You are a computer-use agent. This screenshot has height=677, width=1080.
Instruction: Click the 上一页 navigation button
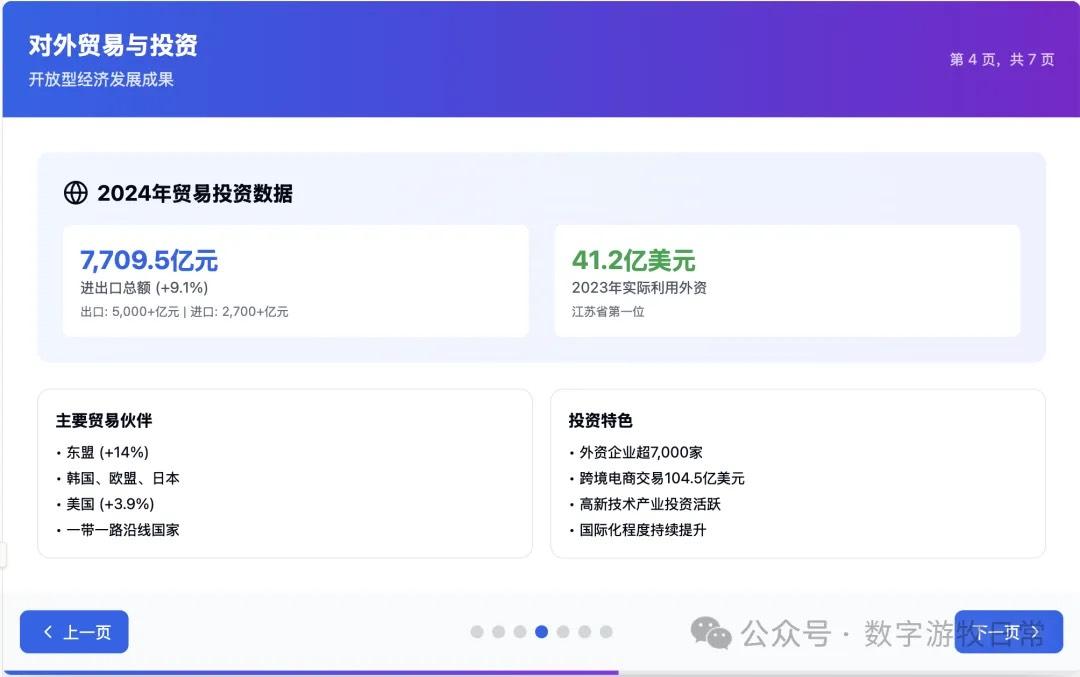point(74,632)
